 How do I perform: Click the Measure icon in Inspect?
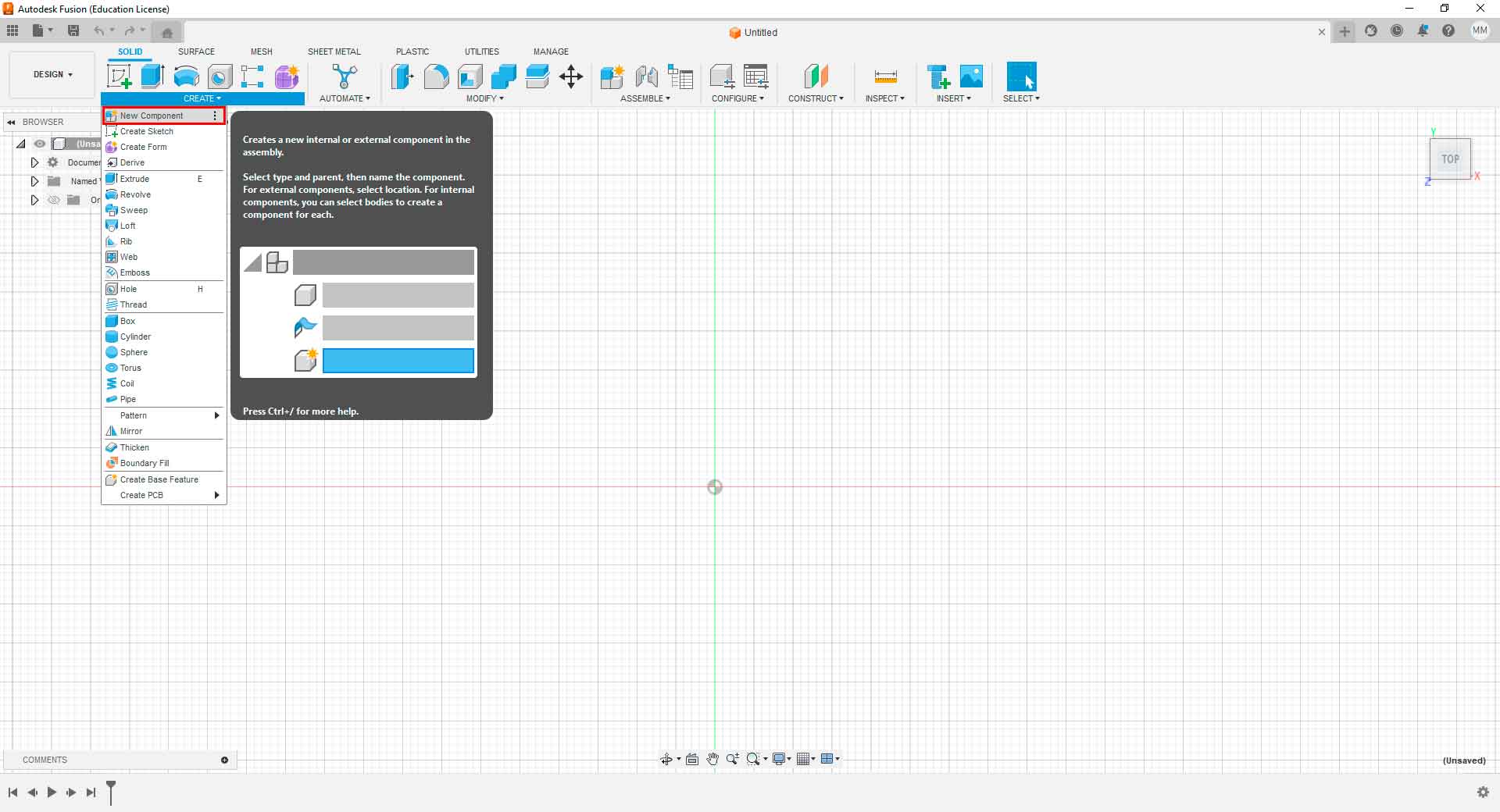click(885, 77)
